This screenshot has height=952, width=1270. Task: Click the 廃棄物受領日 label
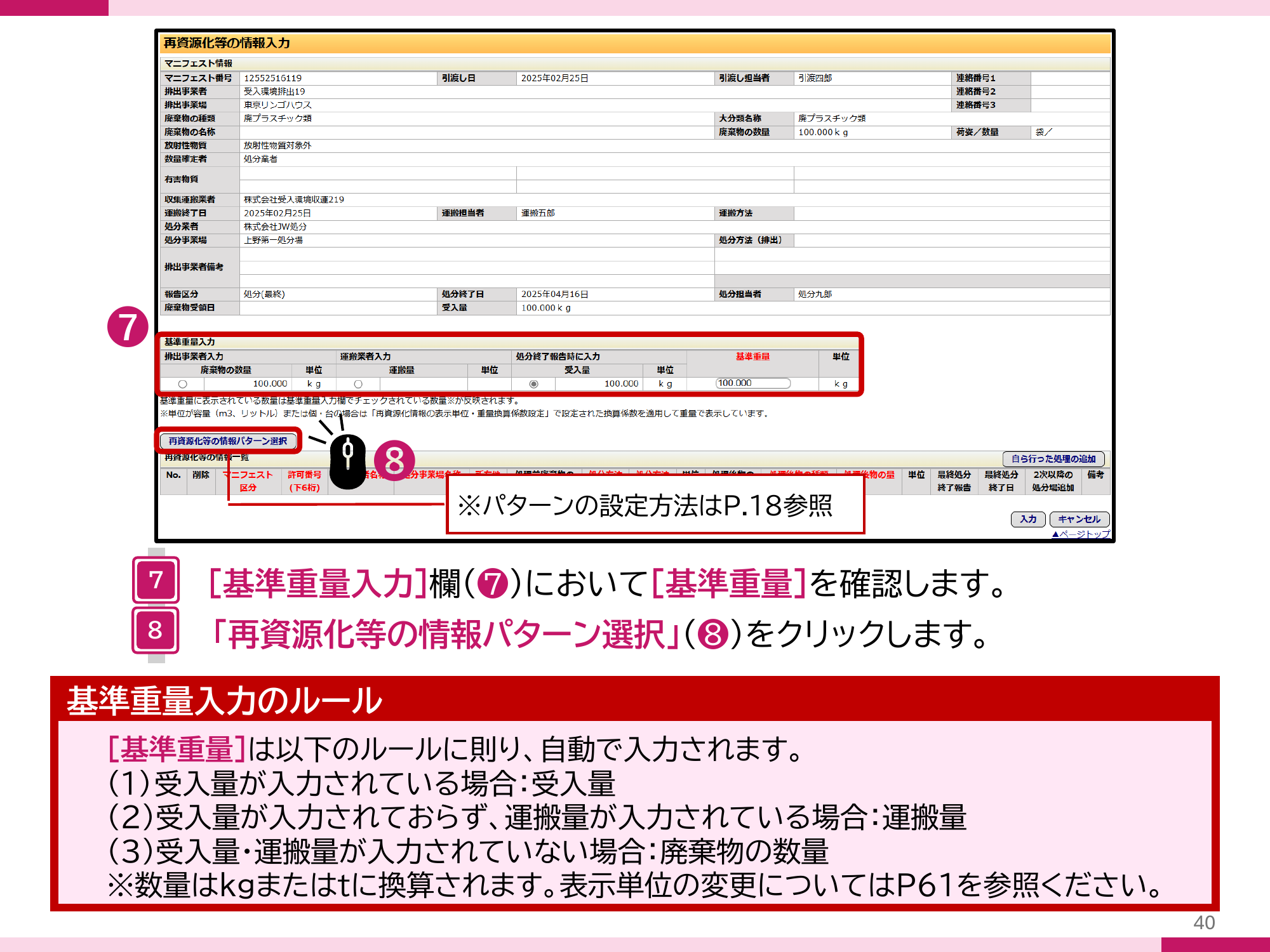click(189, 308)
